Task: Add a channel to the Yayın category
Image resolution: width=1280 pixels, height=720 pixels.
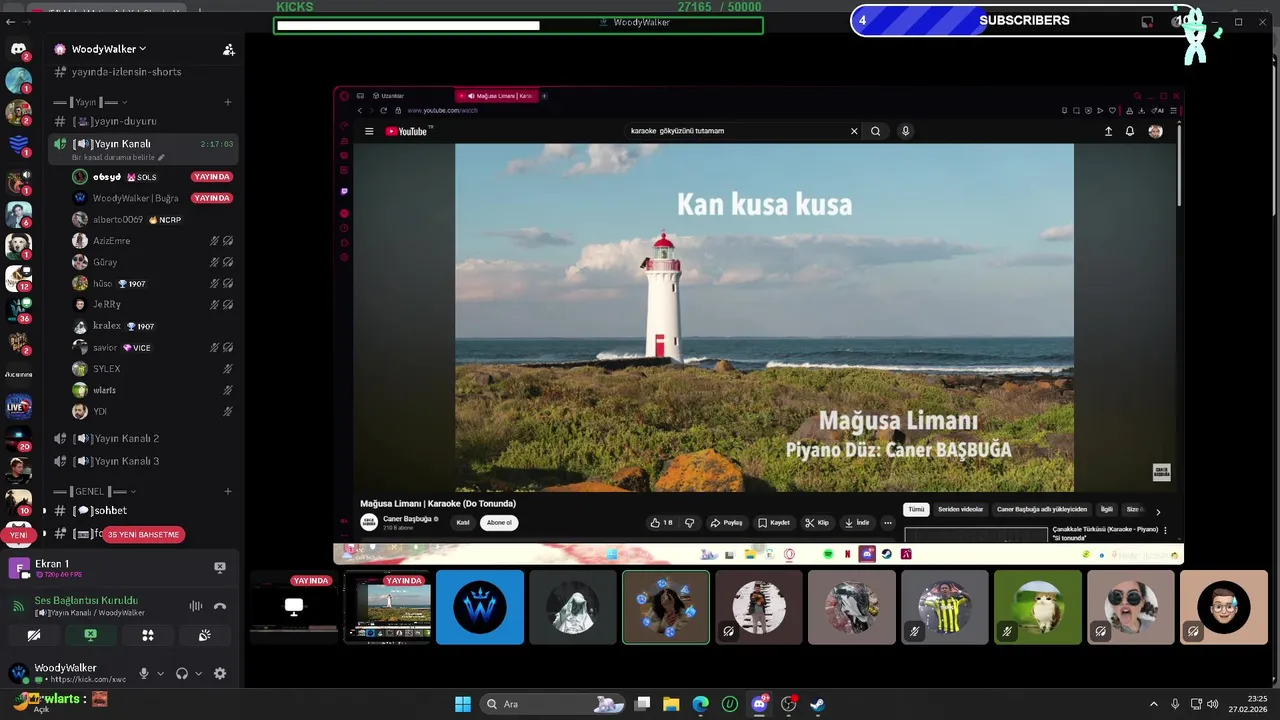Action: (x=228, y=102)
